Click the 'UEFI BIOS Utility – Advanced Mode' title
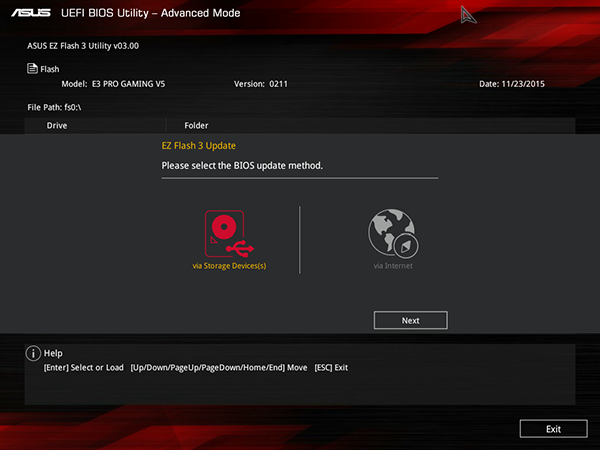This screenshot has height=450, width=600. point(151,13)
